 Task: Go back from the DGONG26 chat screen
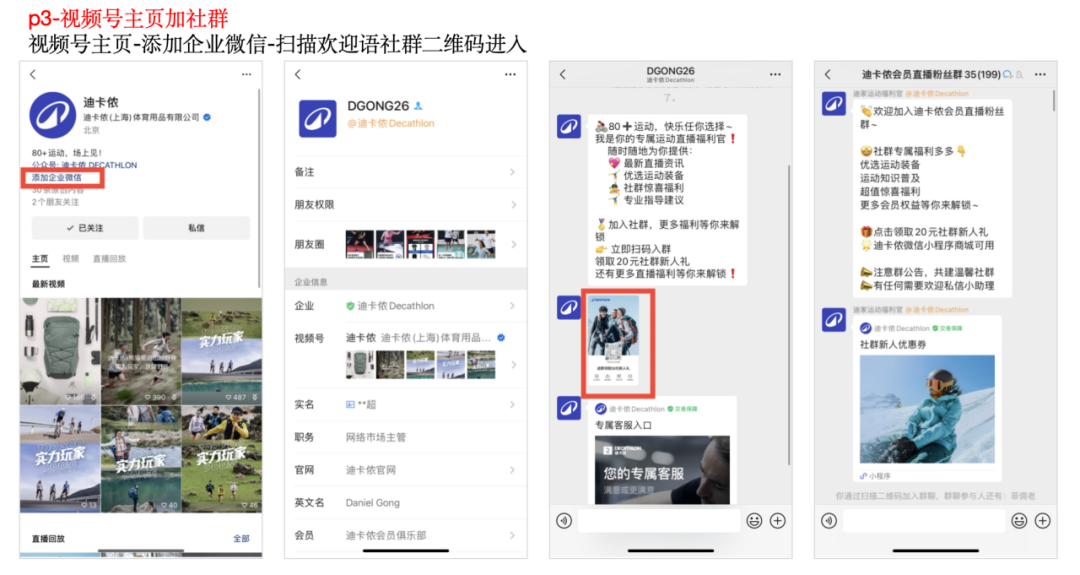(563, 74)
